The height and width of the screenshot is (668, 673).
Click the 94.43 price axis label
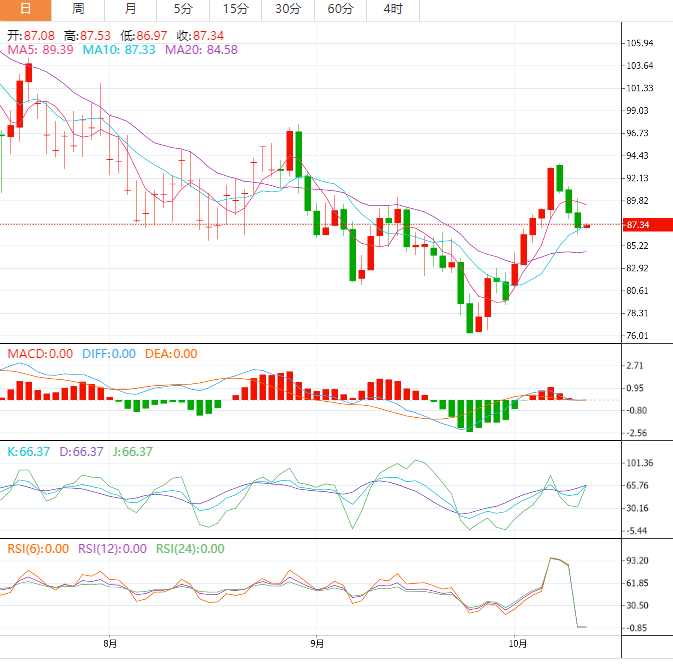click(637, 156)
